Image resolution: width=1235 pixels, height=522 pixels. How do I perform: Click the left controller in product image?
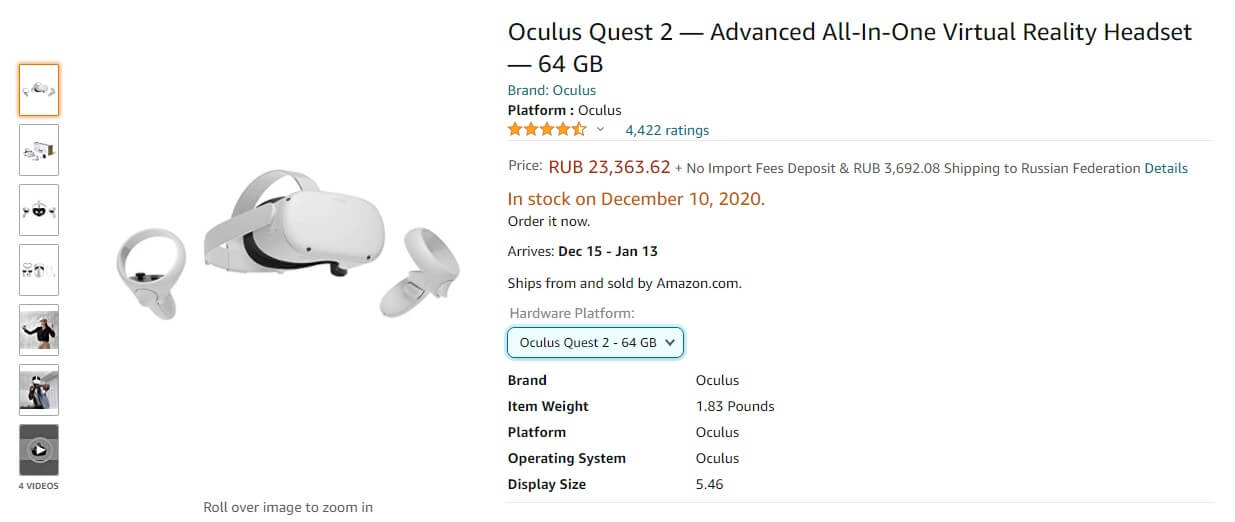(x=152, y=275)
